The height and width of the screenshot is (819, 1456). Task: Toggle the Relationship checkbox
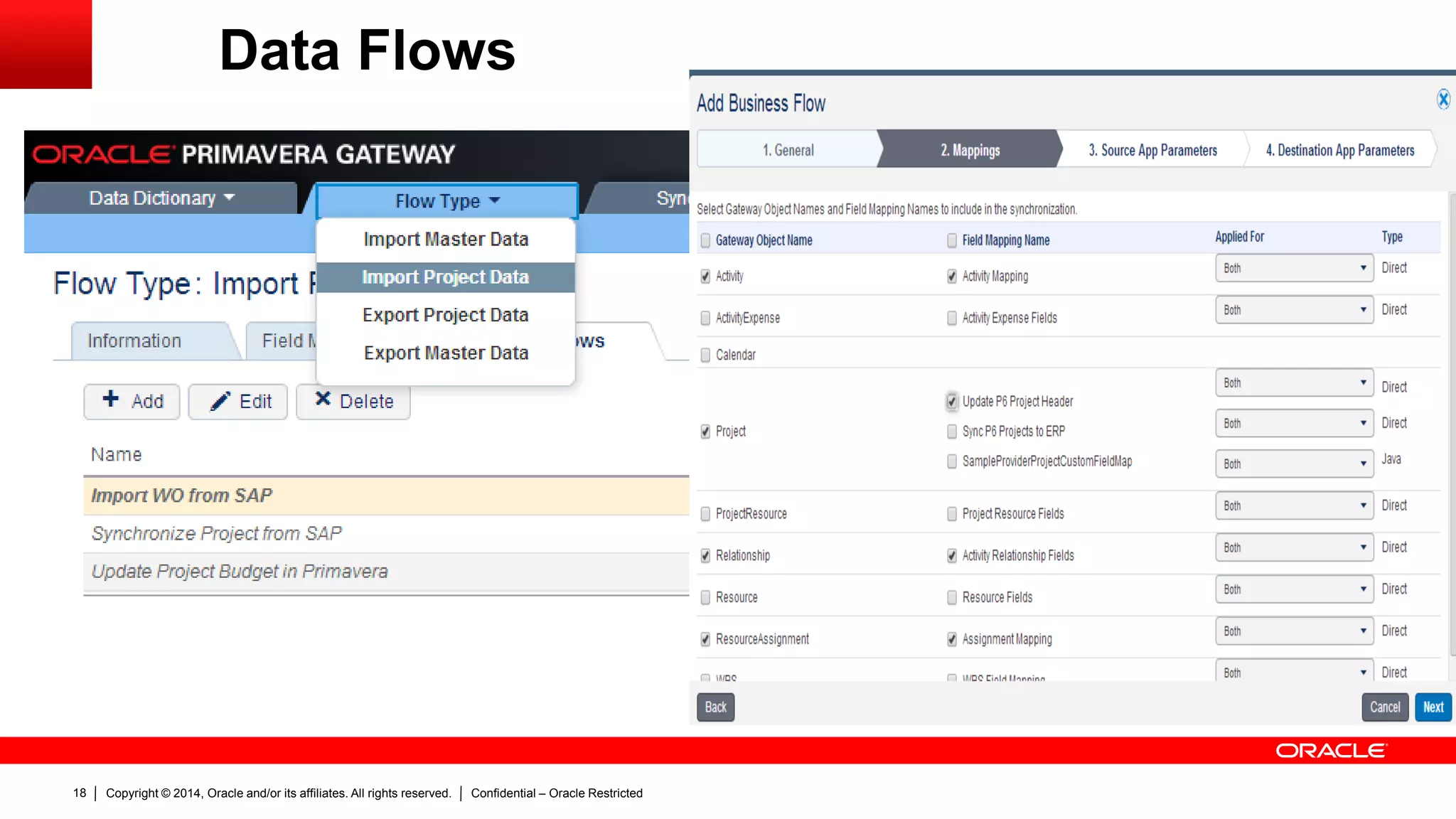[705, 556]
